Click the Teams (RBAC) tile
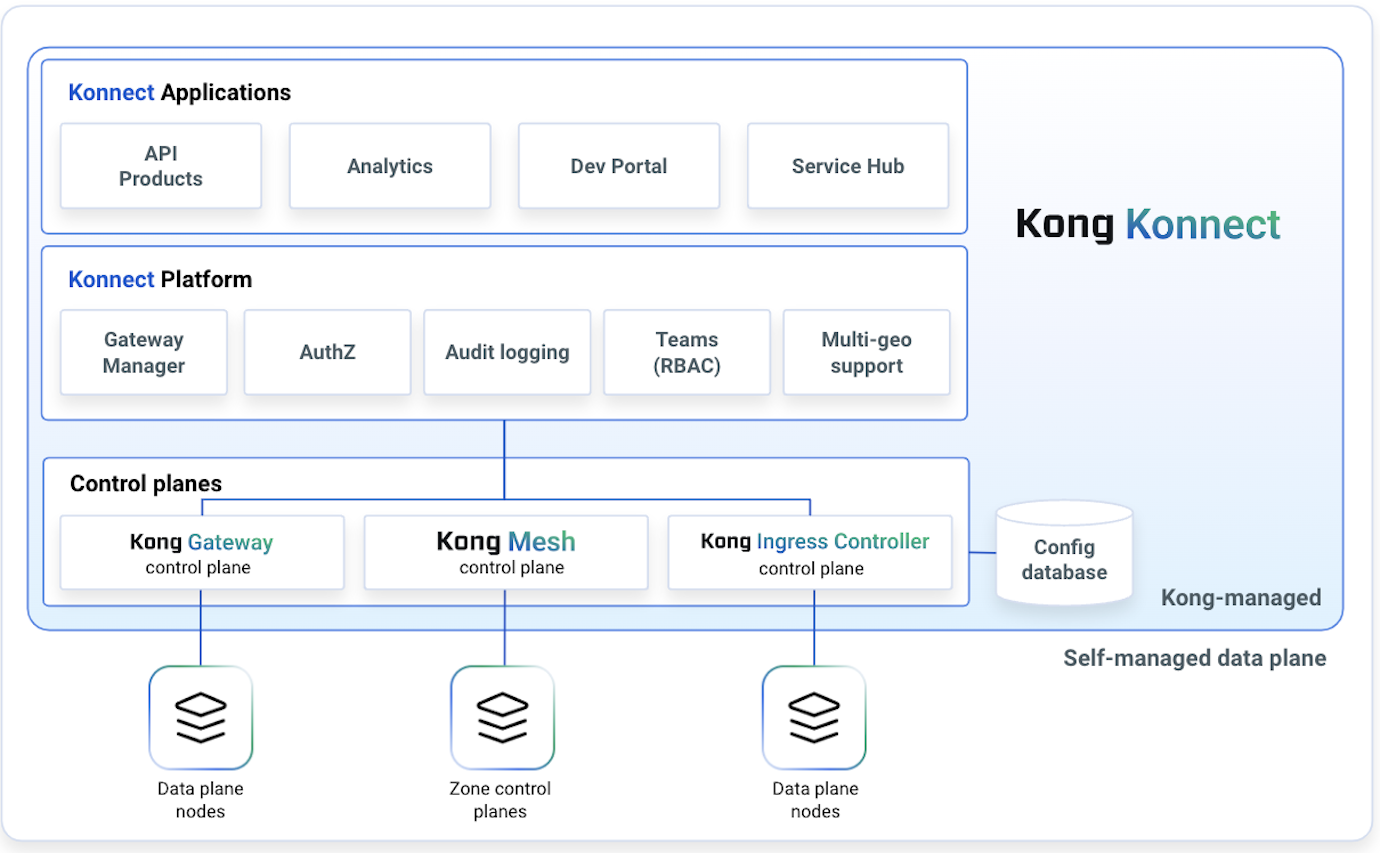Screen dimensions: 1380x853 [686, 352]
